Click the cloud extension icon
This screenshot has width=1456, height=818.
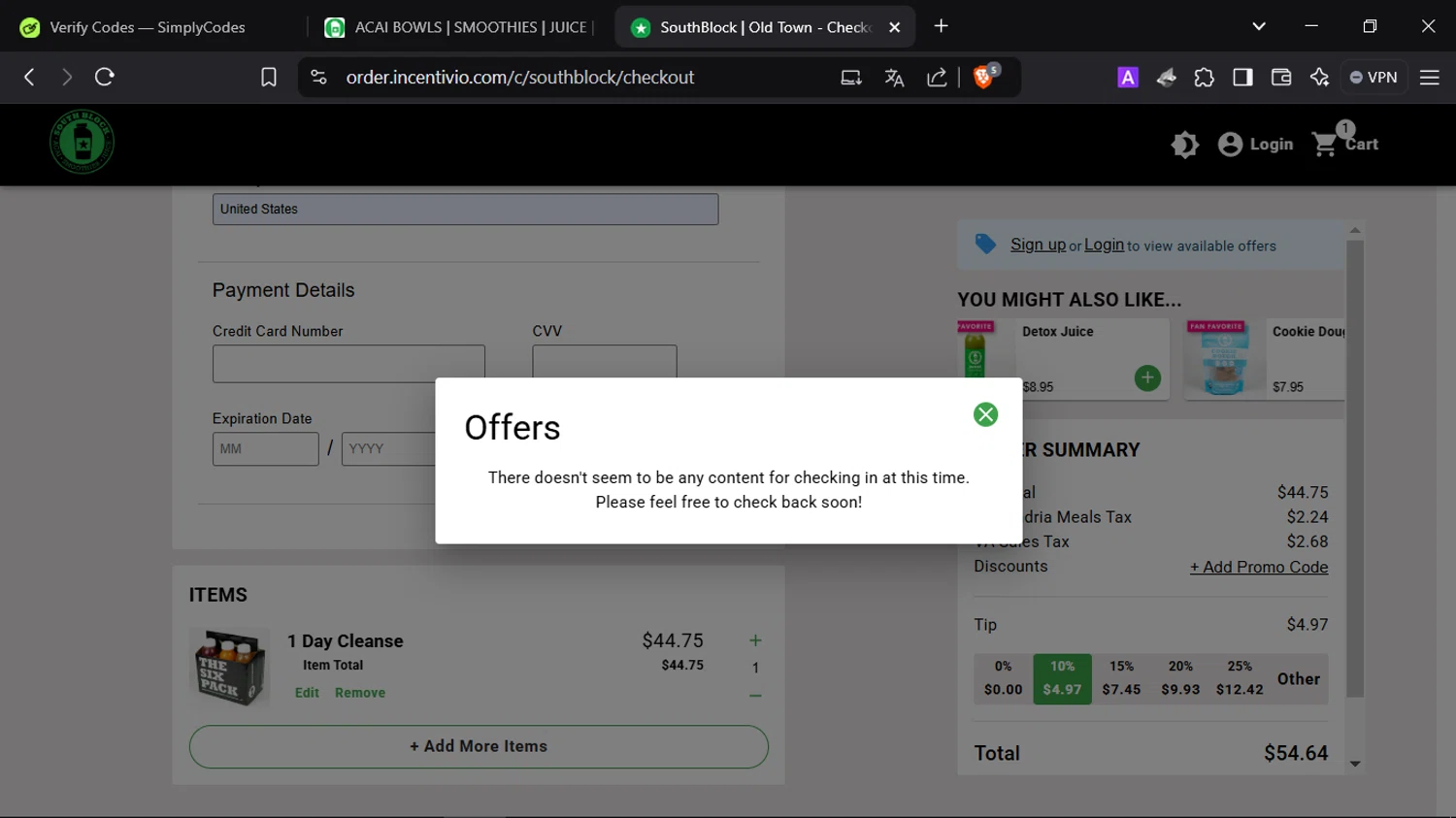tap(1166, 78)
